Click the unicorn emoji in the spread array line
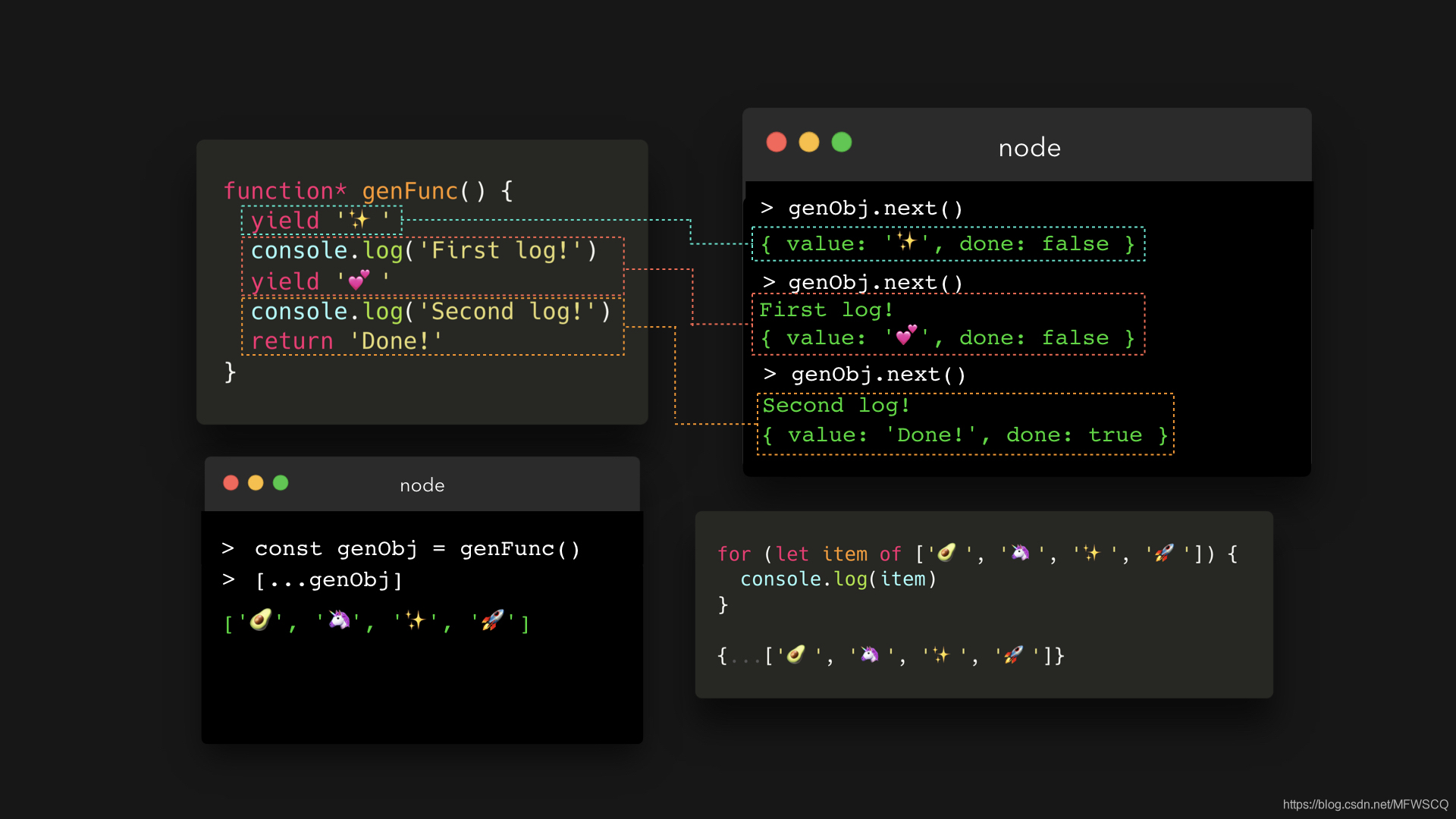The height and width of the screenshot is (819, 1456). [x=870, y=654]
